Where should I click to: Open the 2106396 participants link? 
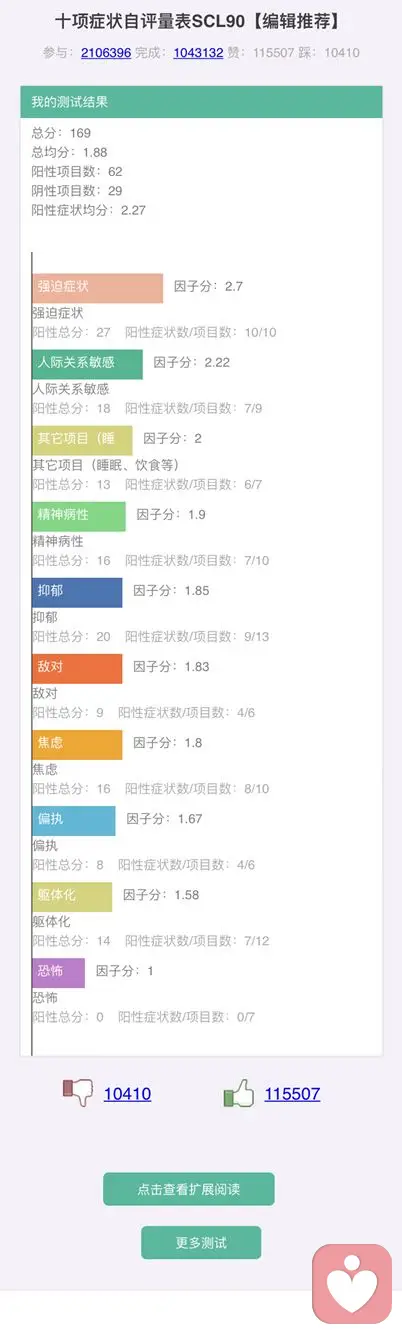105,52
